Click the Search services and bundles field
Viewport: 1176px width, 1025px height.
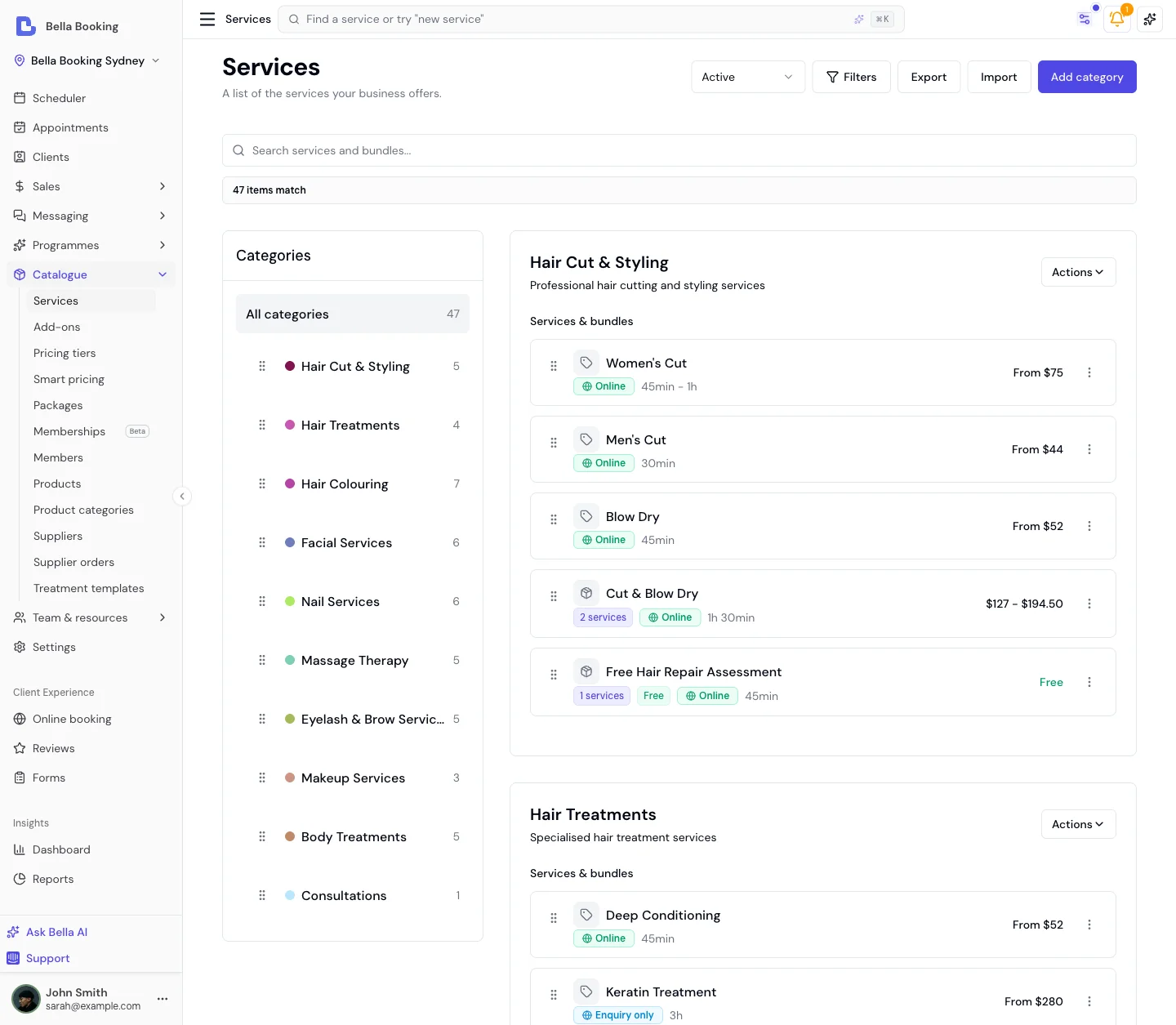coord(679,150)
